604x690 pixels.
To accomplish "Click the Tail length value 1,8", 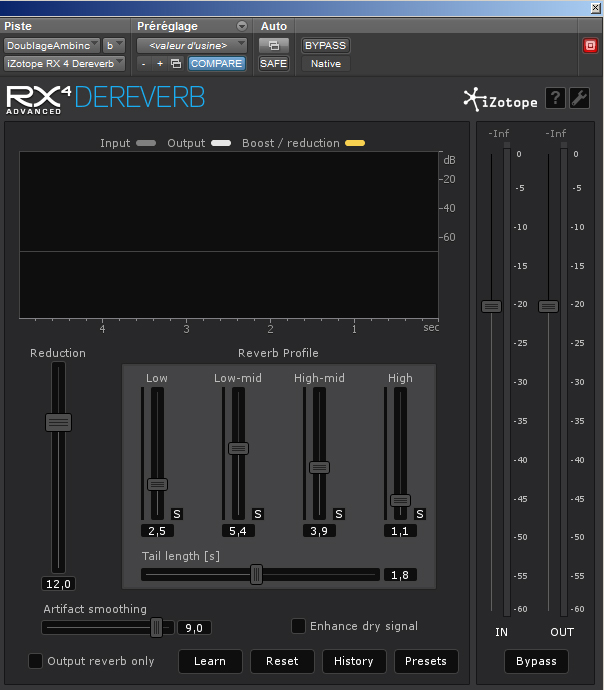I will coord(400,575).
